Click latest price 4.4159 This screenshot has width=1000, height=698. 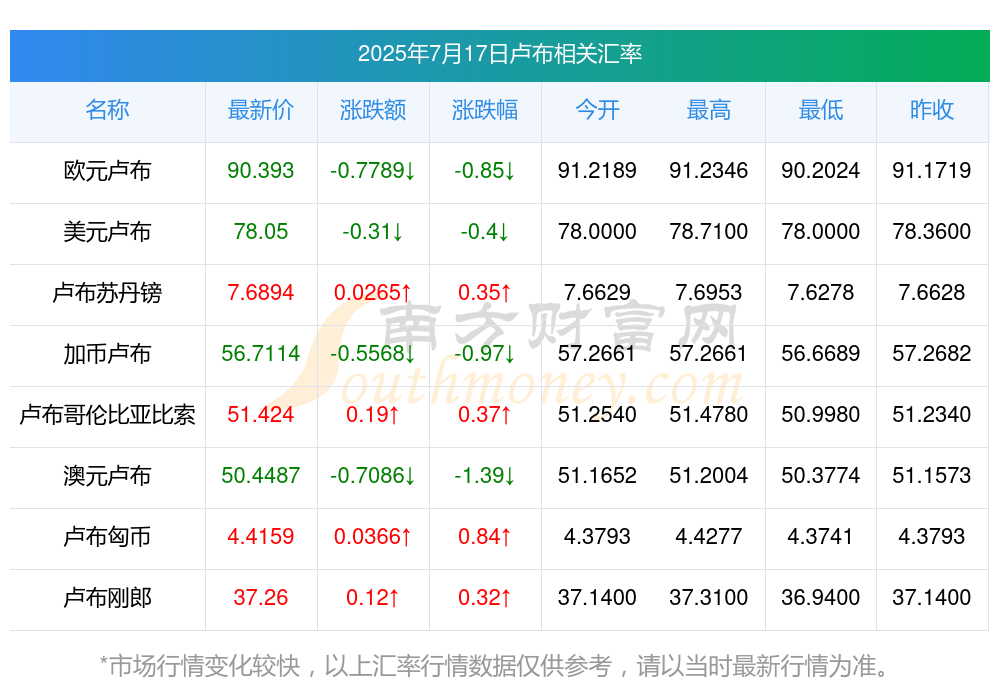tap(260, 536)
